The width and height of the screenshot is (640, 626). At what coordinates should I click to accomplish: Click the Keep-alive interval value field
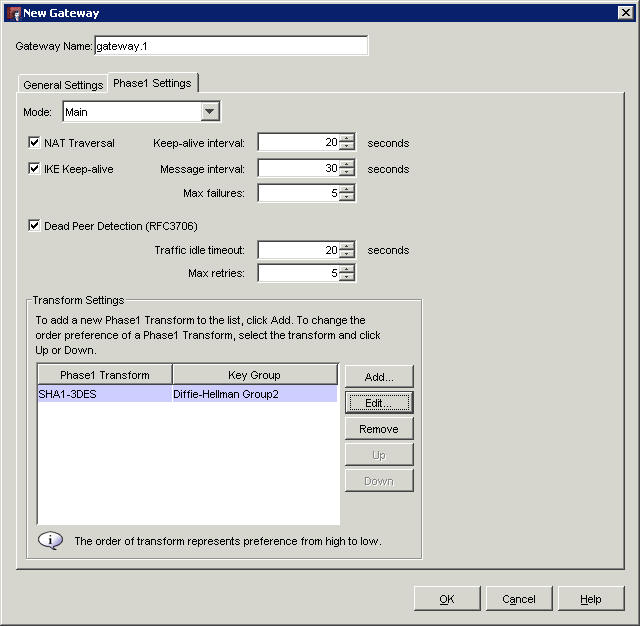click(299, 142)
